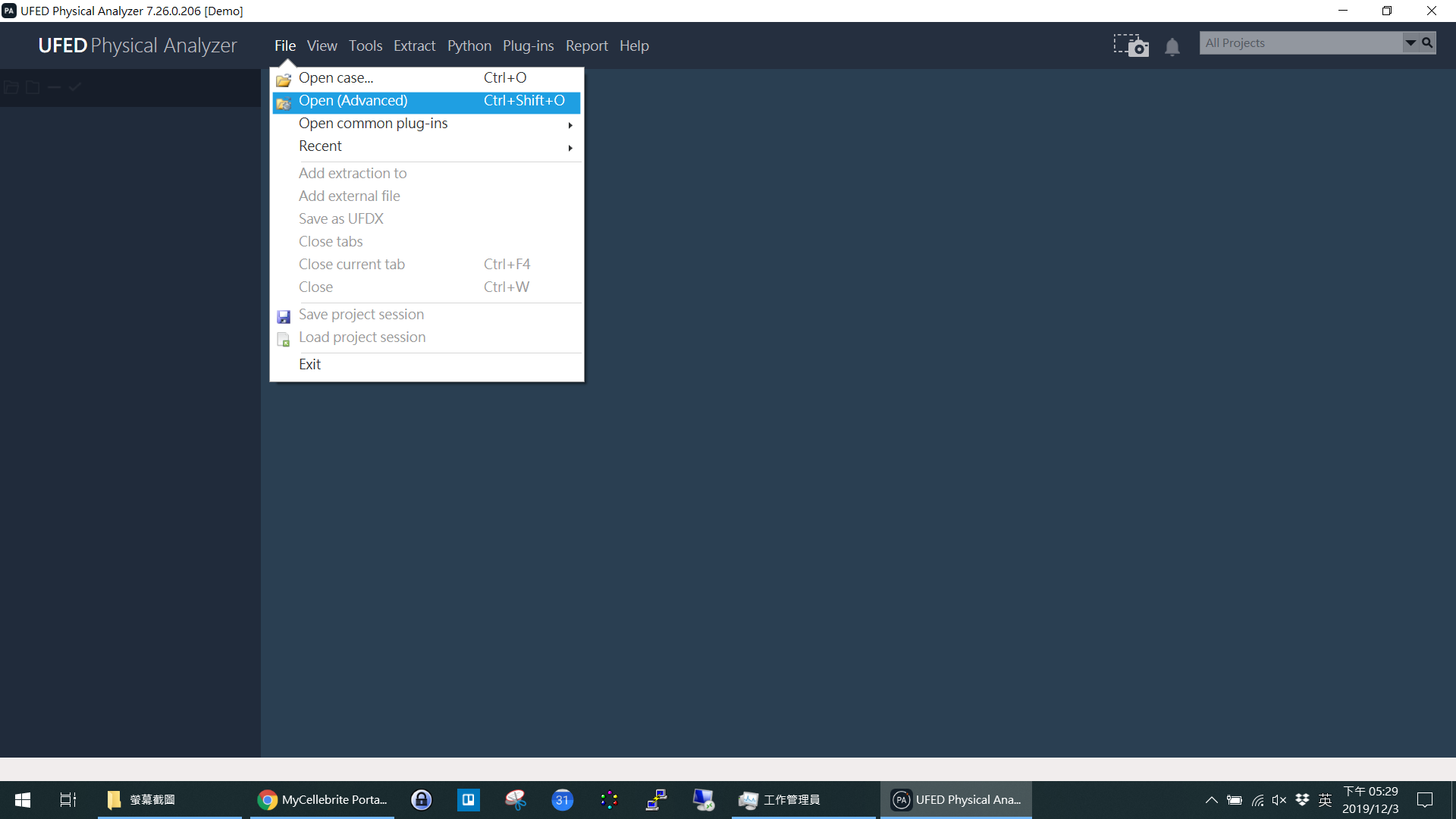
Task: Open the Trello taskbar icon
Action: (469, 800)
